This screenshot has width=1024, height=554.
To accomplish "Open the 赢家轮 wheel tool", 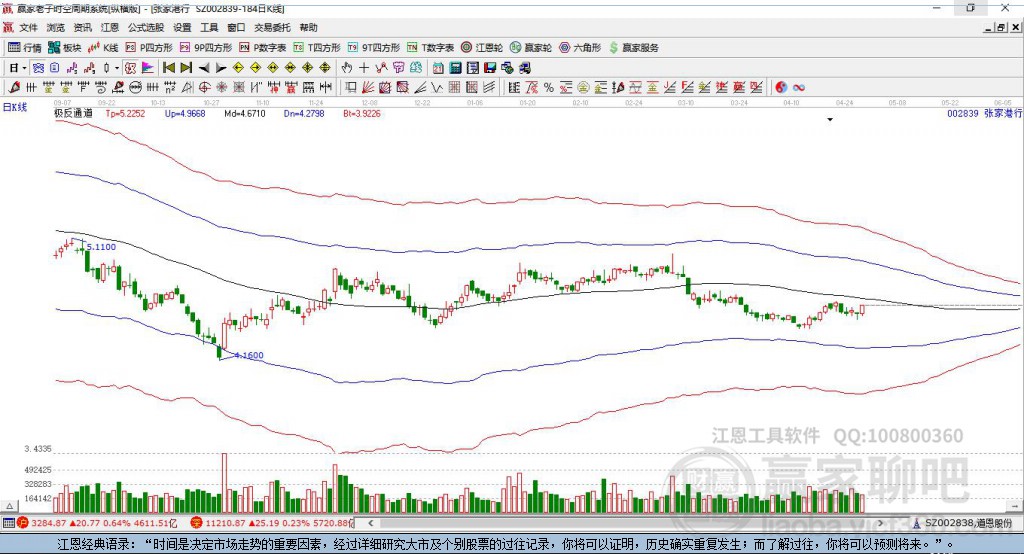I will coord(531,48).
